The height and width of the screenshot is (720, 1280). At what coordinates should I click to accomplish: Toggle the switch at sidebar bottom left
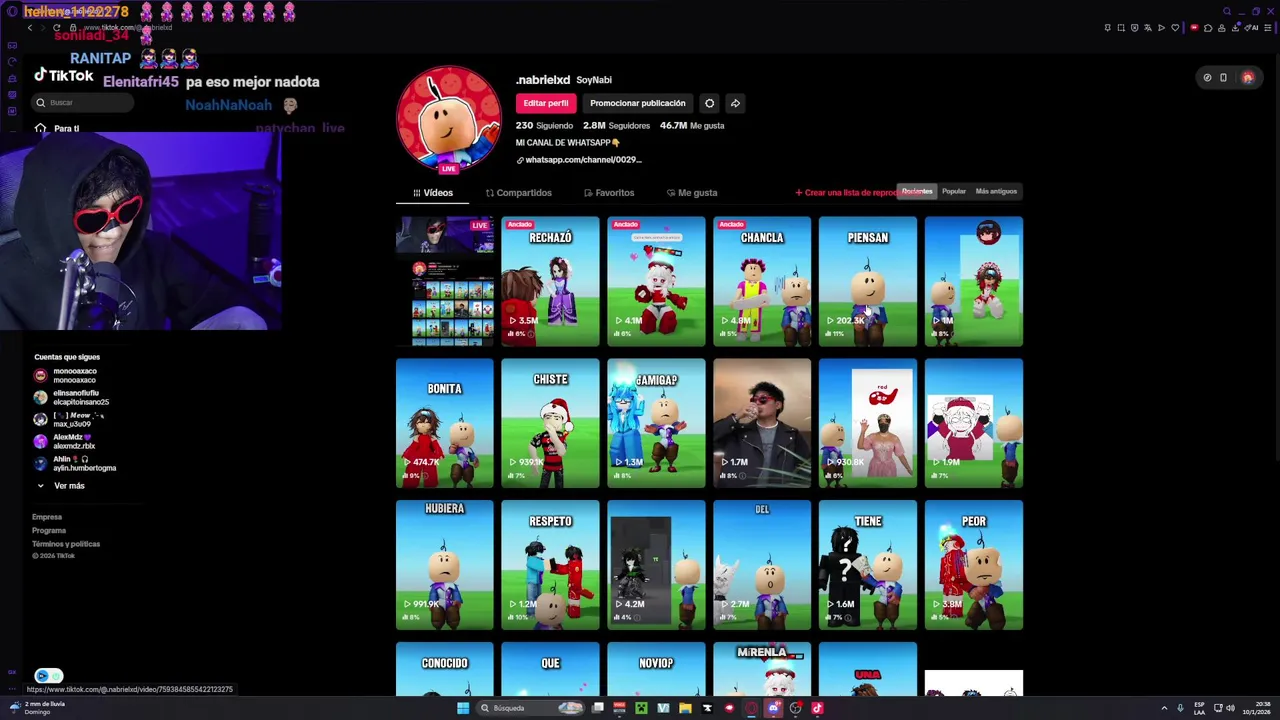pos(49,676)
